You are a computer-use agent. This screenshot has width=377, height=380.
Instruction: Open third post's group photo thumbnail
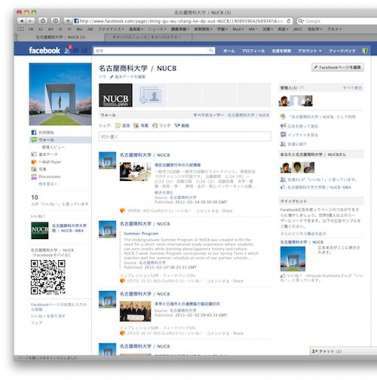coord(135,311)
